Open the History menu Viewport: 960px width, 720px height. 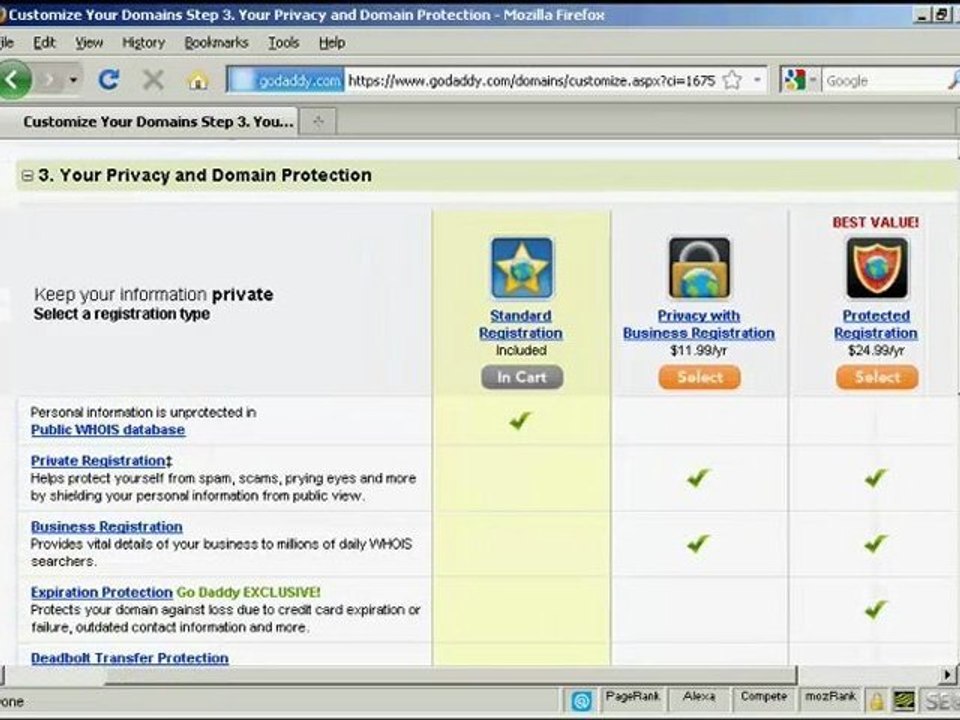pyautogui.click(x=144, y=42)
